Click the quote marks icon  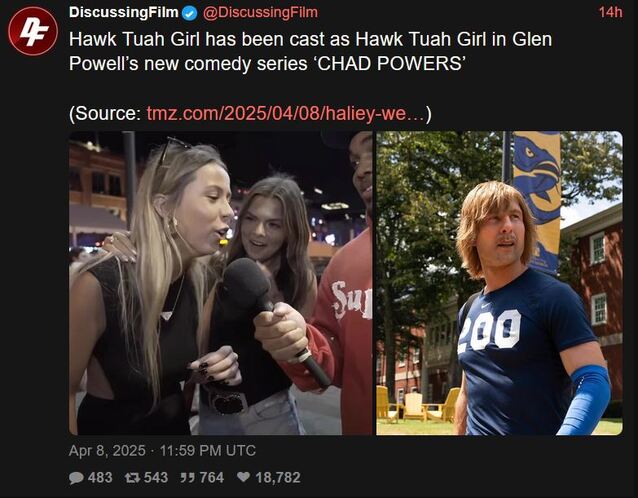(x=188, y=477)
